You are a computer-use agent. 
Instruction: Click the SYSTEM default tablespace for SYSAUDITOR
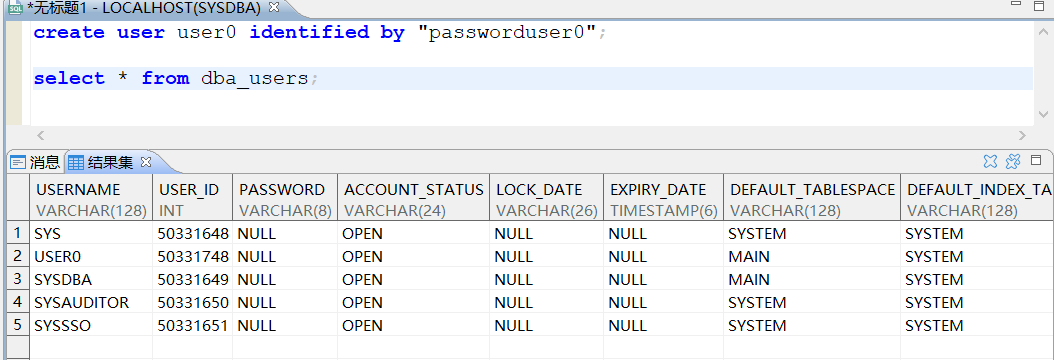pos(812,302)
